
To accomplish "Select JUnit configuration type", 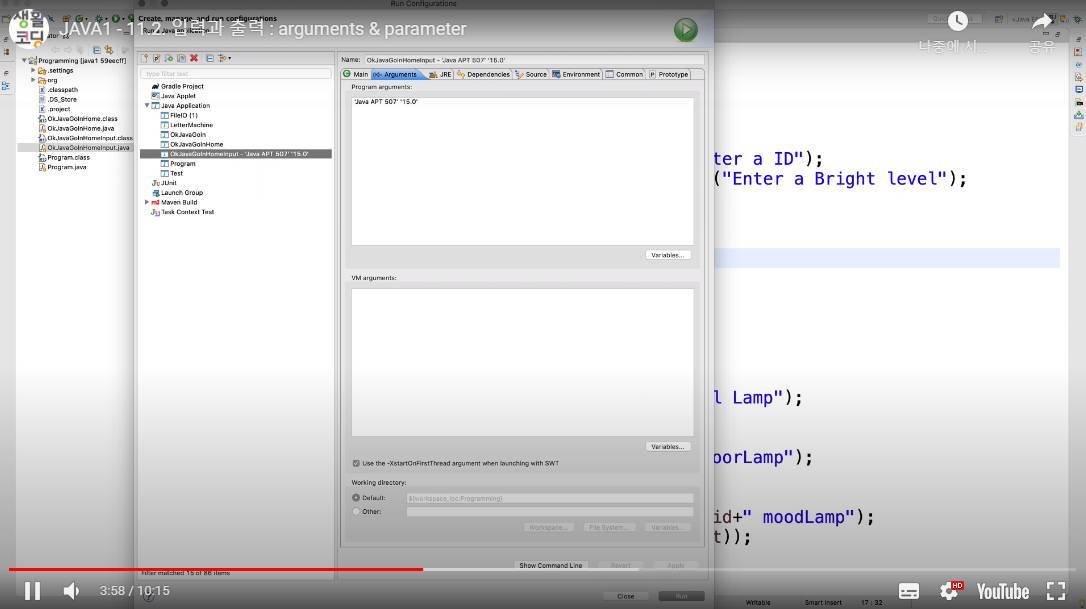I will 168,184.
